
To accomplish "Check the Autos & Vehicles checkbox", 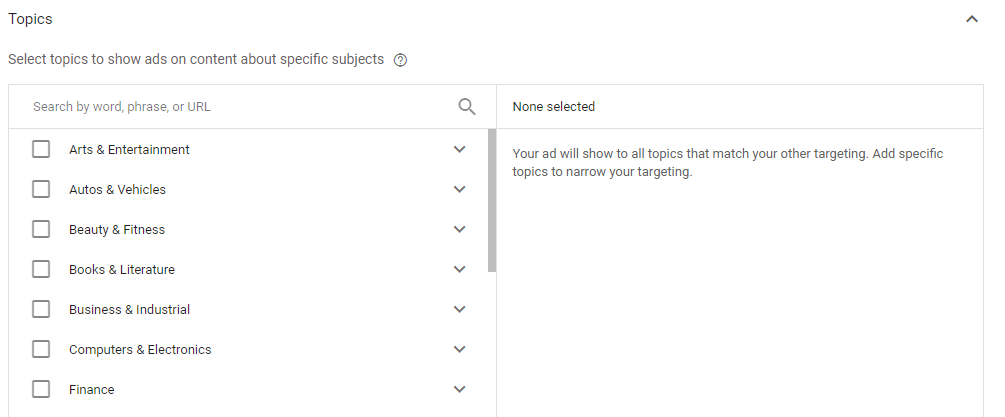I will tap(41, 189).
